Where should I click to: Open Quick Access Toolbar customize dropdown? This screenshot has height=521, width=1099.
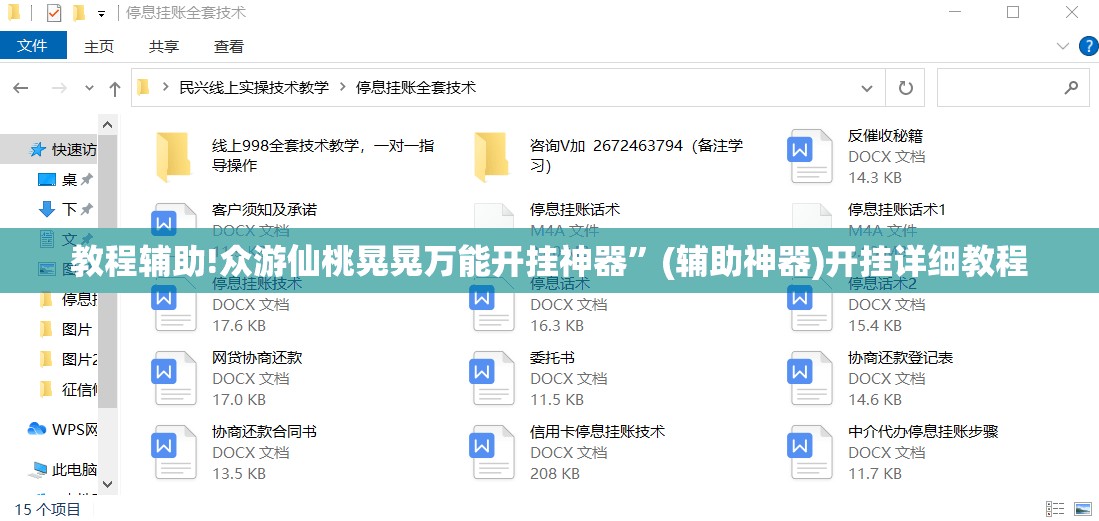(102, 13)
